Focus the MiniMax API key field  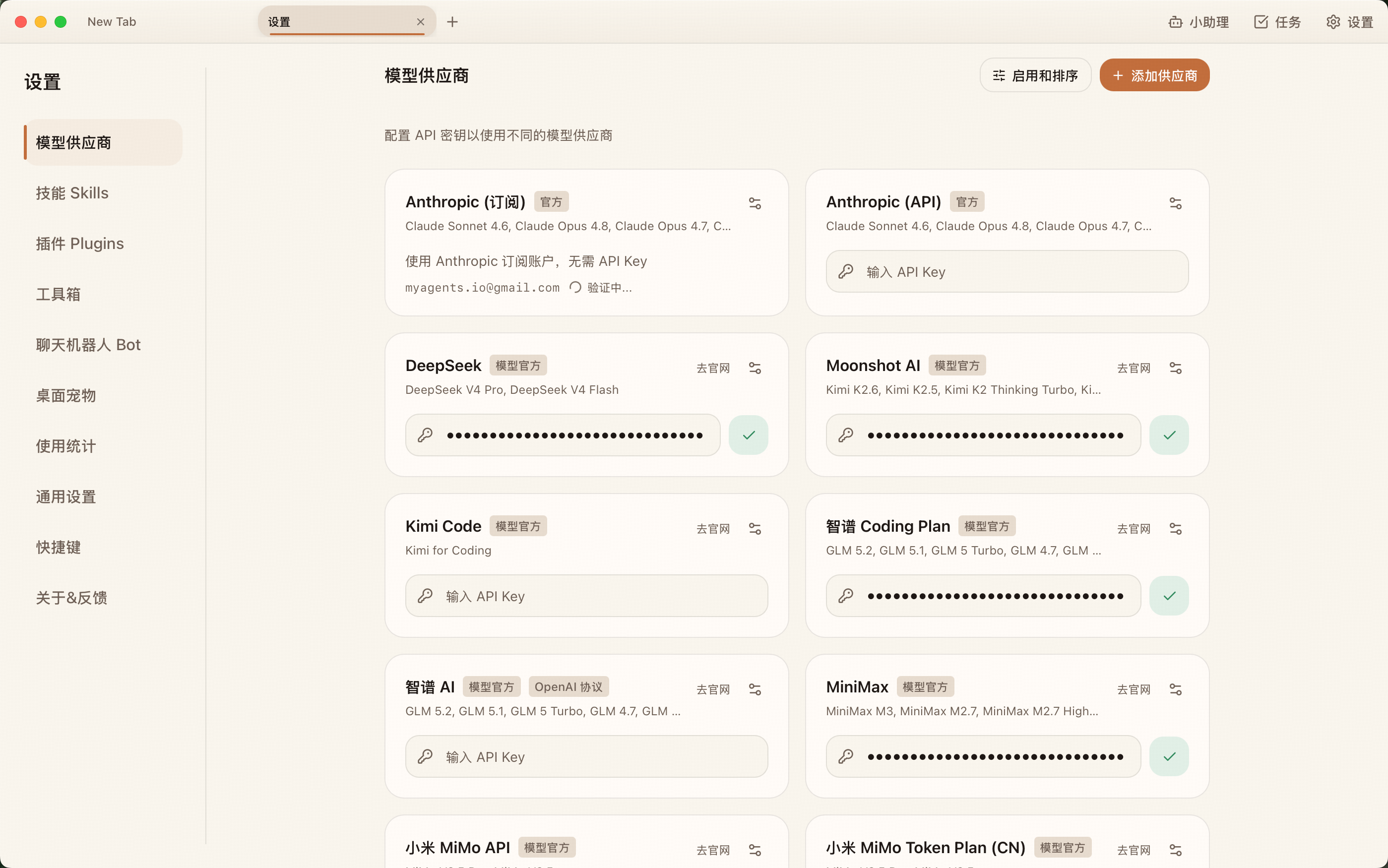click(983, 756)
